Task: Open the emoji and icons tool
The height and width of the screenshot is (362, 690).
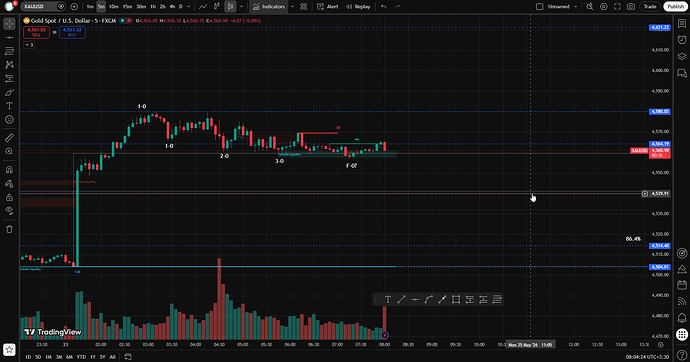Action: point(9,120)
